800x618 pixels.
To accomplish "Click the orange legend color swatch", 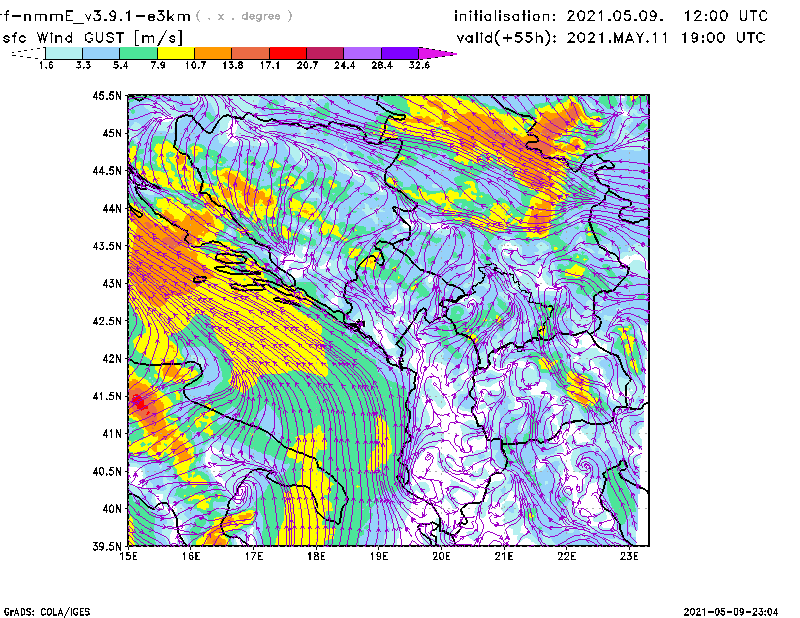I will [x=213, y=53].
